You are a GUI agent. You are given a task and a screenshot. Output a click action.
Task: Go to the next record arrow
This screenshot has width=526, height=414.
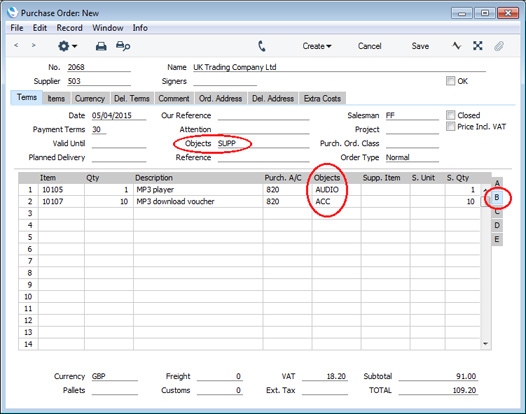(33, 45)
